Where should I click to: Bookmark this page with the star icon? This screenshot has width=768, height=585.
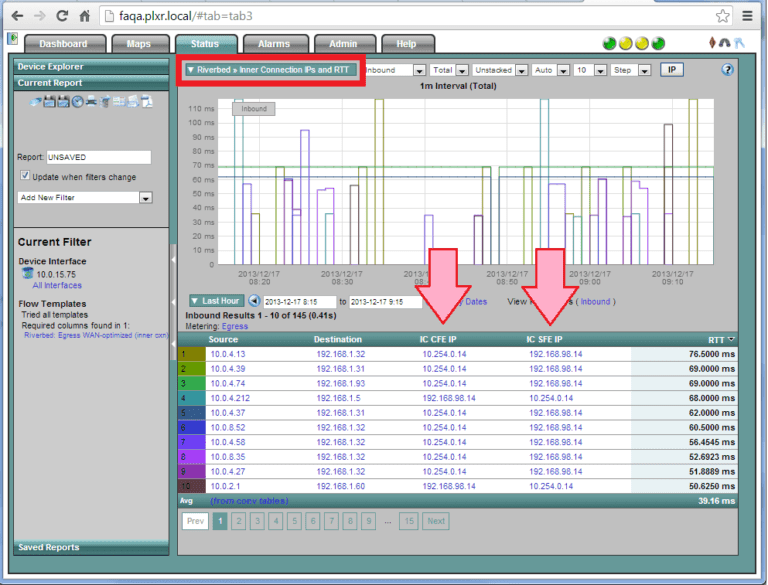click(x=722, y=16)
